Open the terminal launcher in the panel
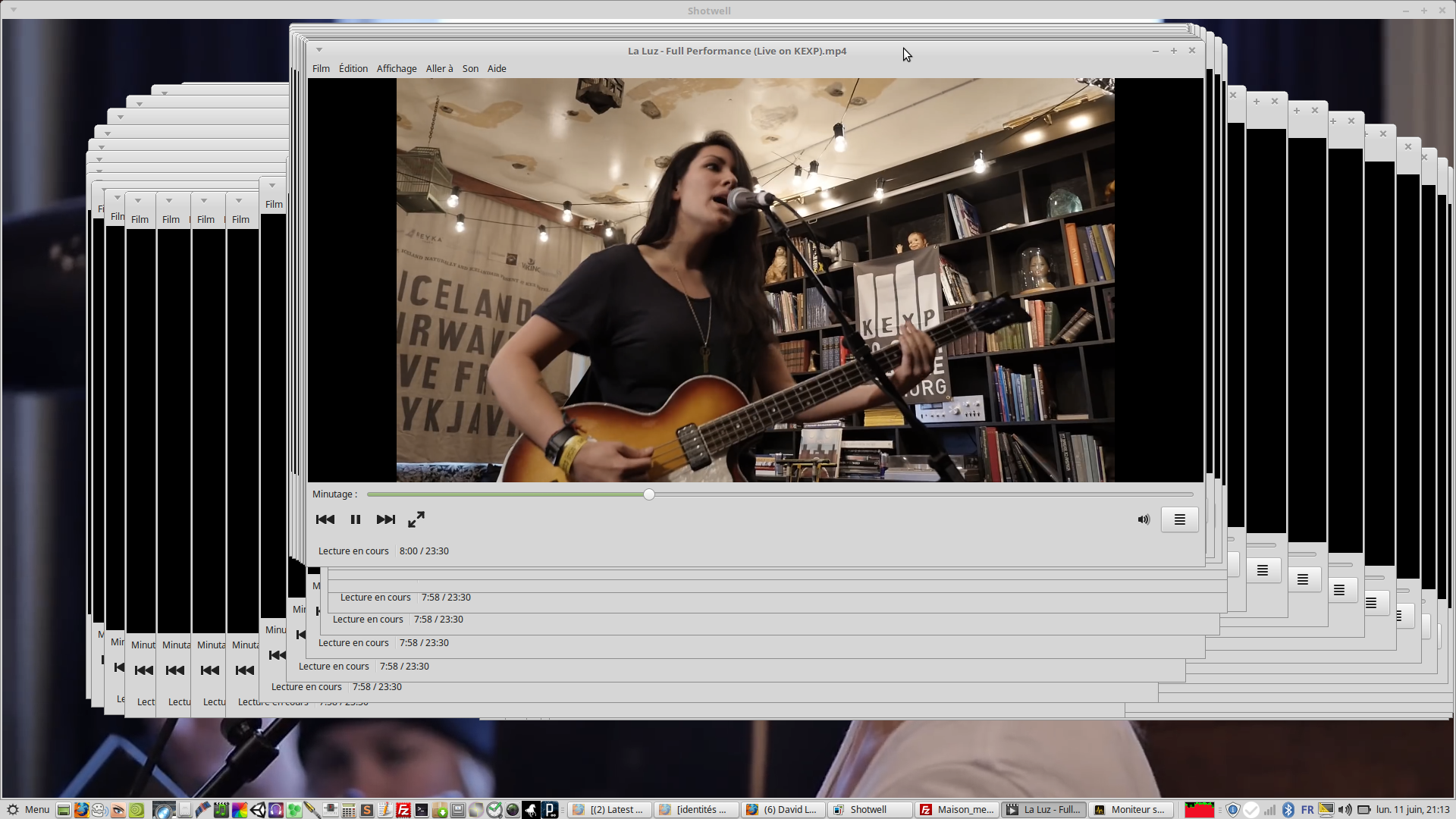The width and height of the screenshot is (1456, 819). (x=422, y=810)
